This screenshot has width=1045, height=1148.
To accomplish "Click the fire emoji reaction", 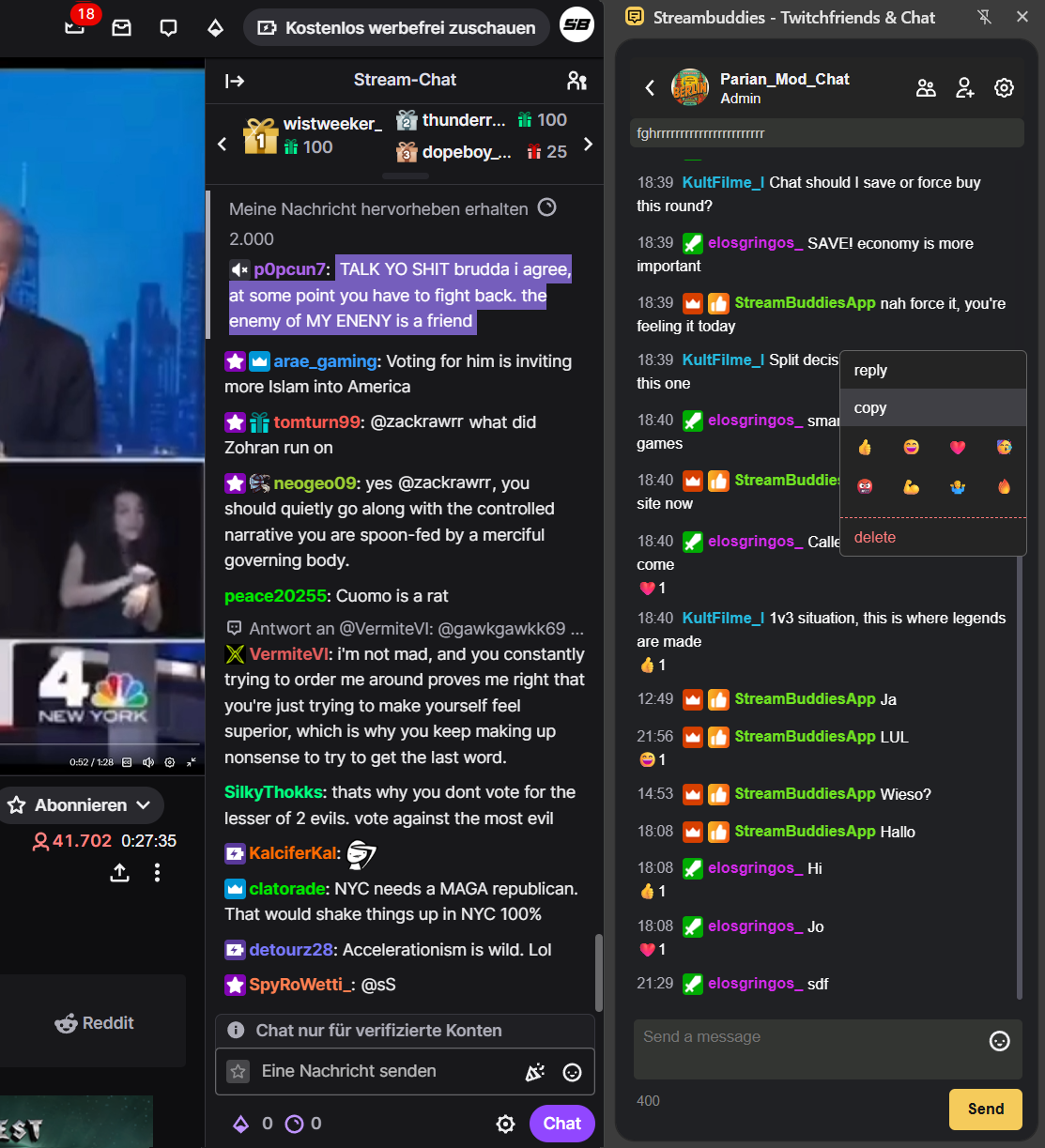I will click(1004, 486).
